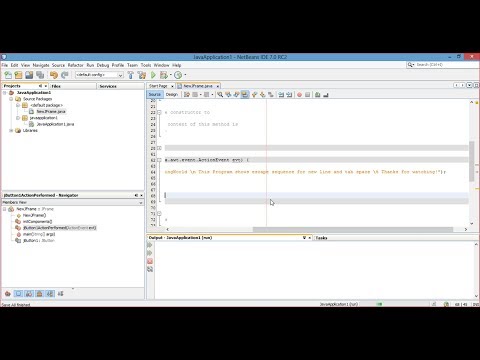Screen dimensions: 480x360
Task: Click the Settings icon in Output panel
Action: click(x=150, y=269)
